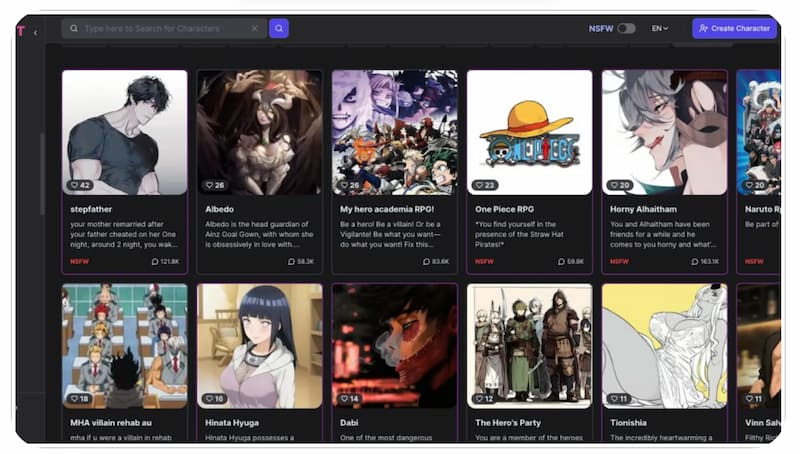
Task: Open the MHA villain rehab au title
Action: click(111, 423)
